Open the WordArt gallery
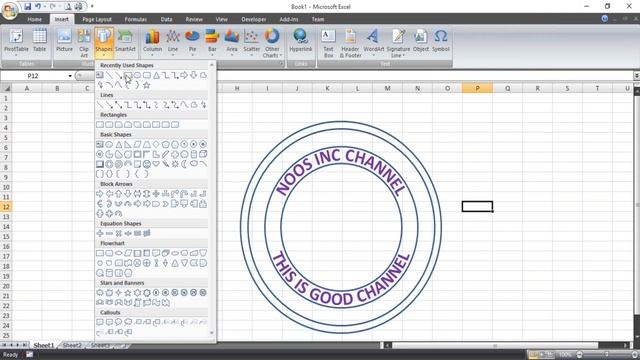Screen dimensions: 640x360 [373, 43]
